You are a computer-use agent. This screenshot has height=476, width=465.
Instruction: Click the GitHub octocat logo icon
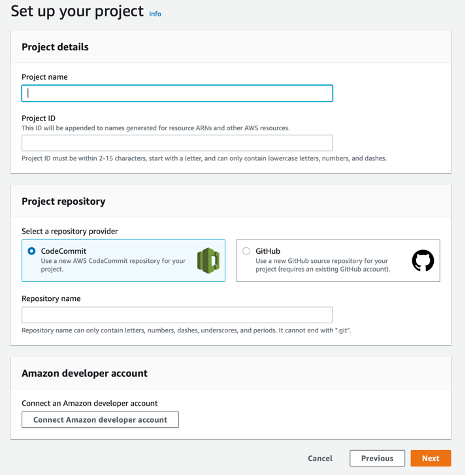[x=423, y=261]
